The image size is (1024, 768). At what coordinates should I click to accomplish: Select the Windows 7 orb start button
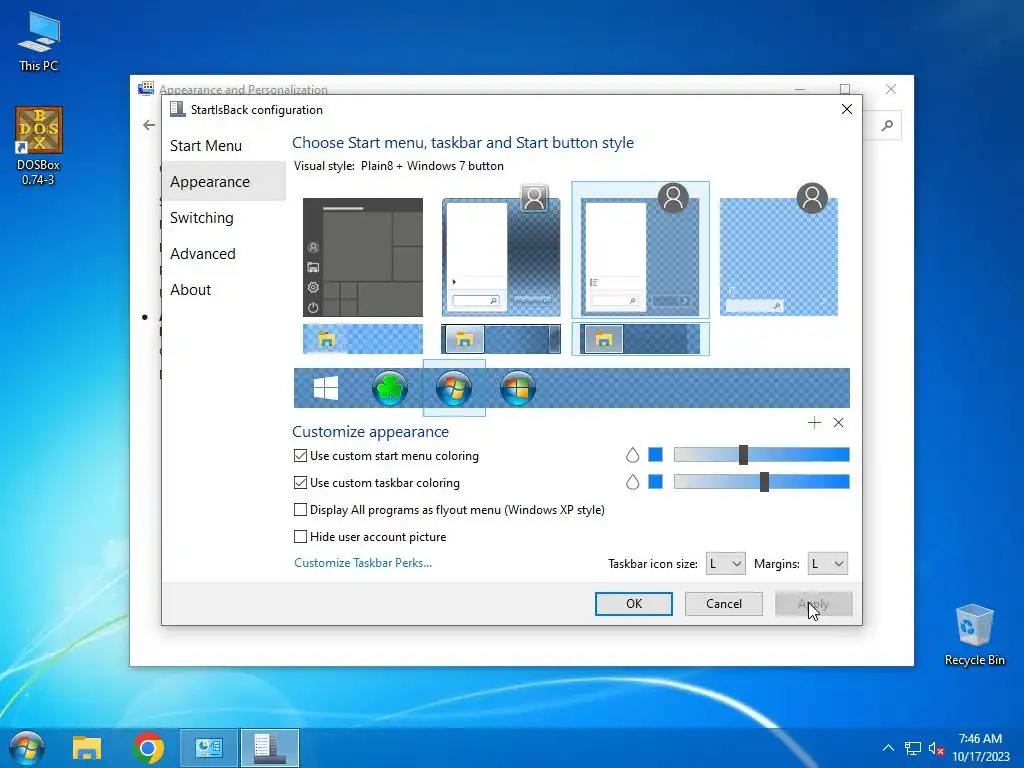click(454, 388)
